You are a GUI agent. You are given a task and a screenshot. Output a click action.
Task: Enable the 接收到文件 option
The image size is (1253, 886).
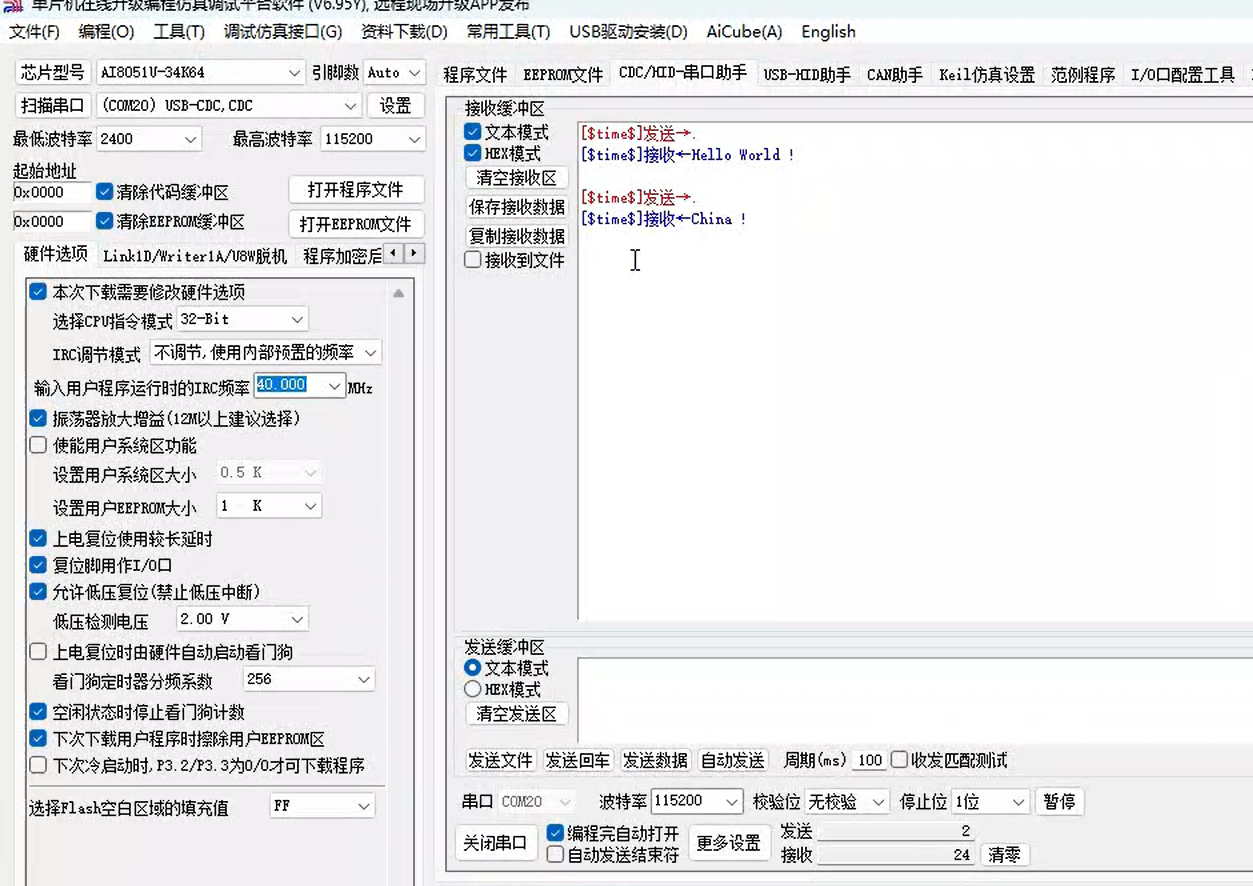pyautogui.click(x=471, y=261)
